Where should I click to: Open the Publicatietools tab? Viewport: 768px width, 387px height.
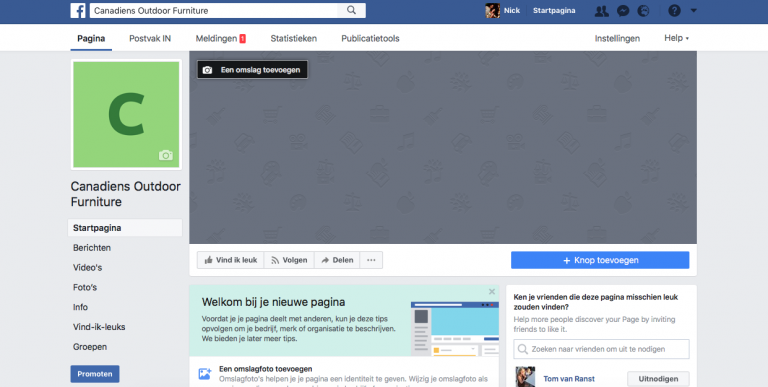[370, 38]
